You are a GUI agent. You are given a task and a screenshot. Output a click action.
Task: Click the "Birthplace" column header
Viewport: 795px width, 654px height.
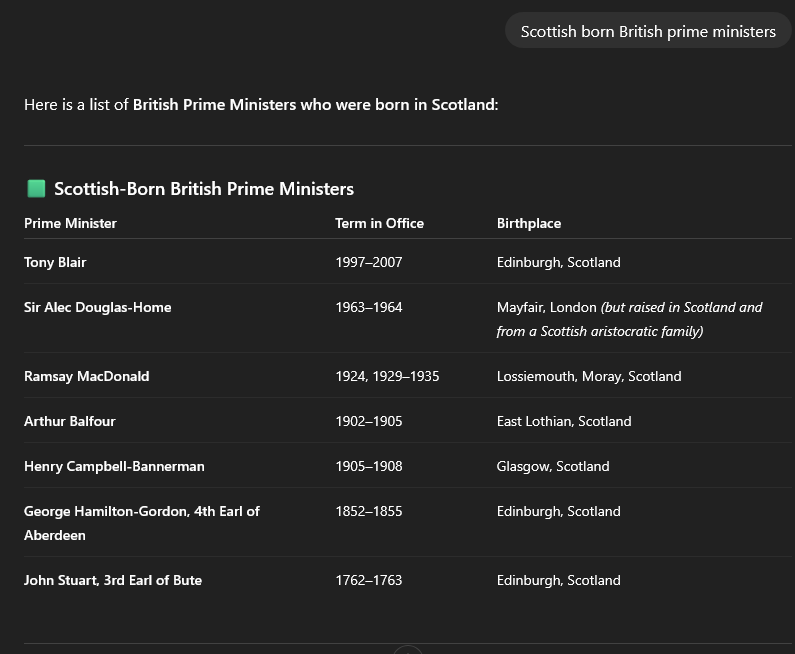pos(529,224)
